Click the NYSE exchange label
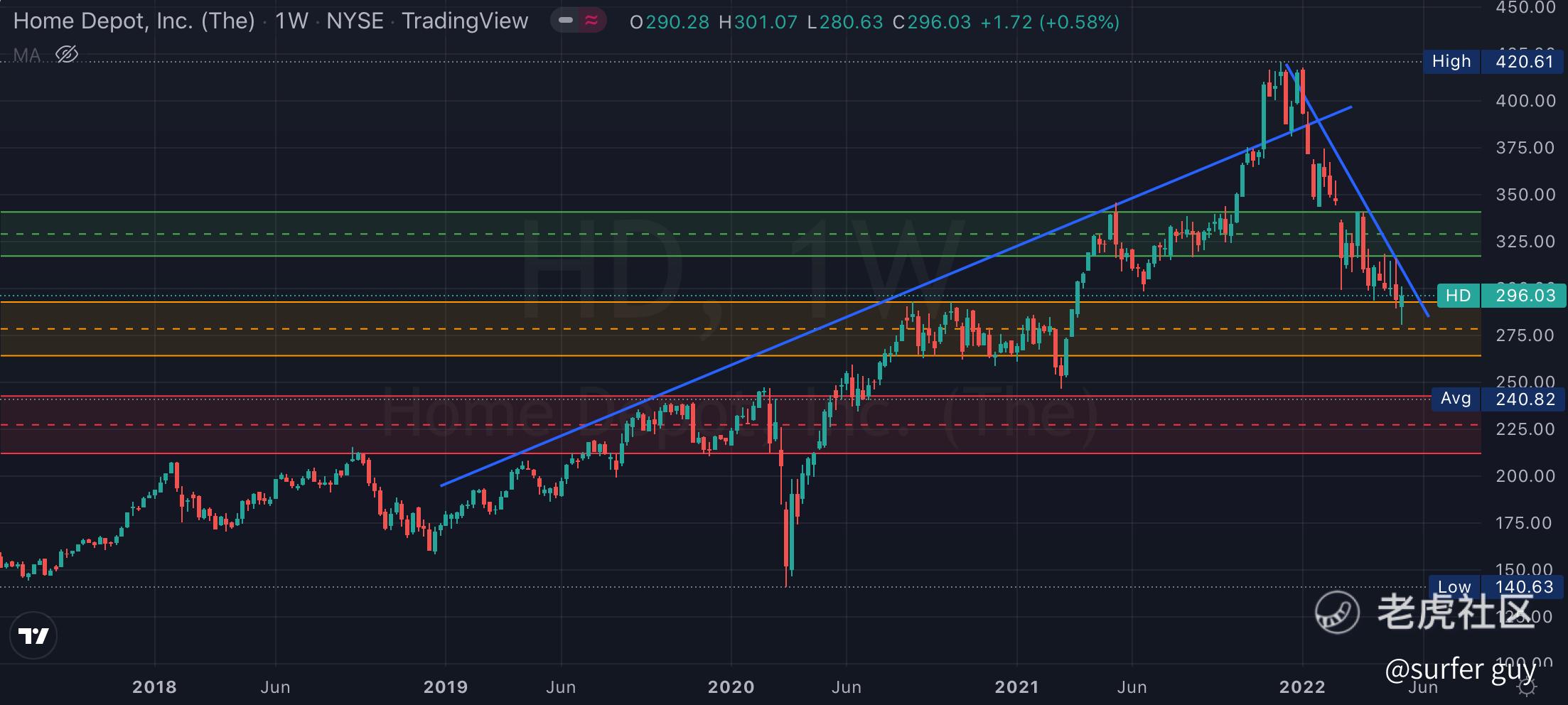This screenshot has width=1568, height=705. click(355, 21)
